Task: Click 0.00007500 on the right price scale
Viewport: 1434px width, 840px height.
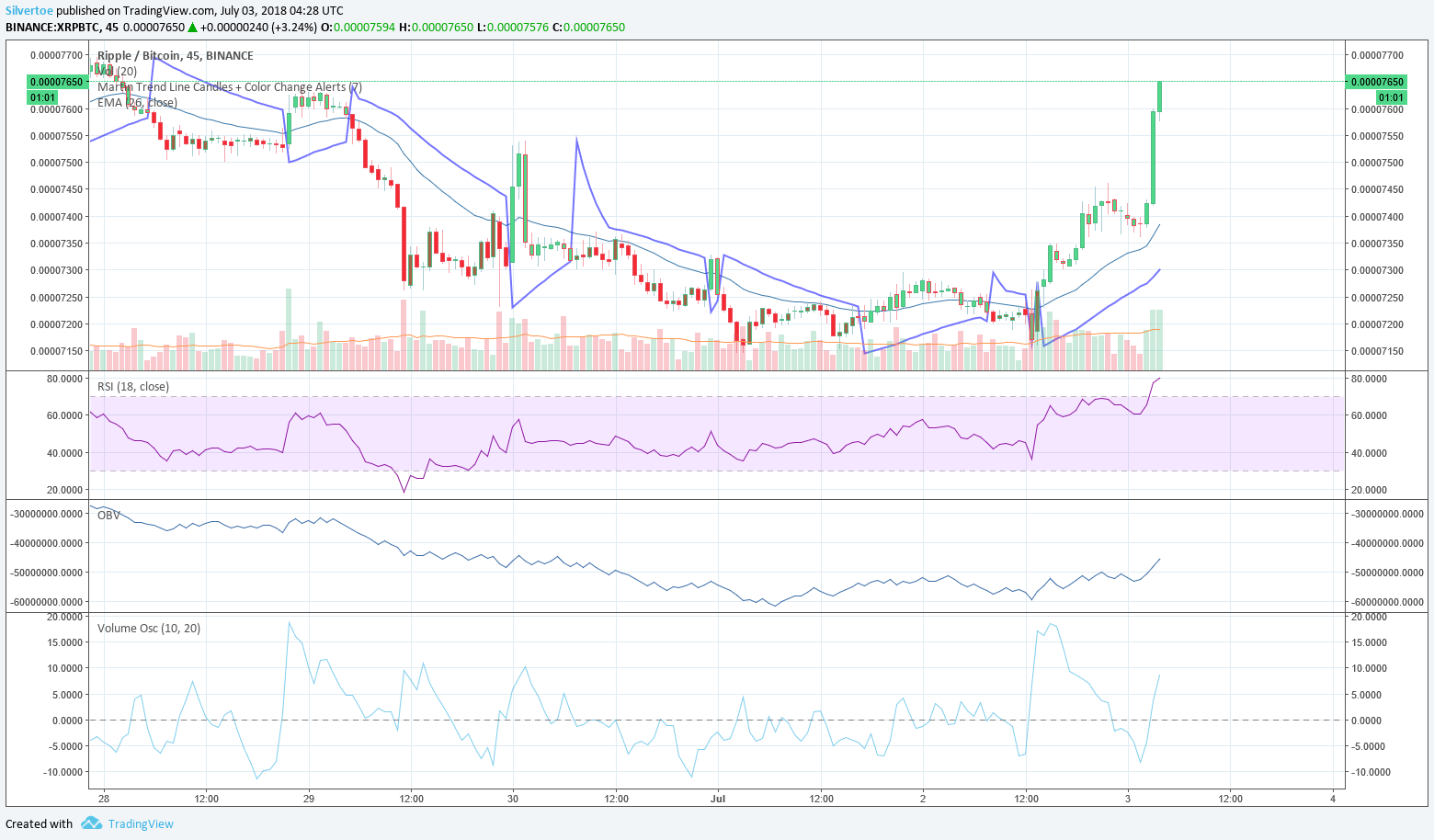Action: pos(1377,164)
